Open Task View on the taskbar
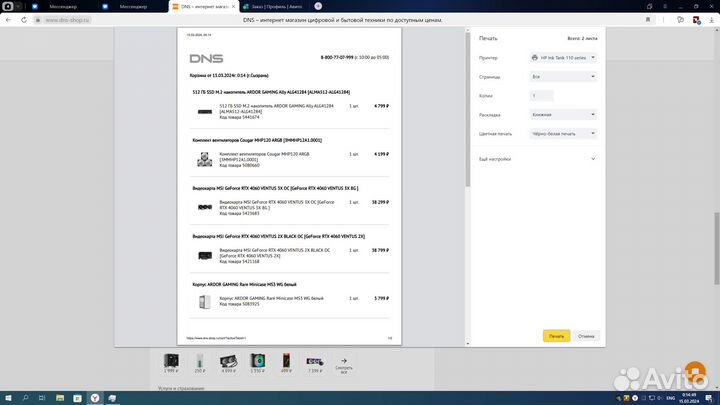The width and height of the screenshot is (720, 405). click(42, 398)
